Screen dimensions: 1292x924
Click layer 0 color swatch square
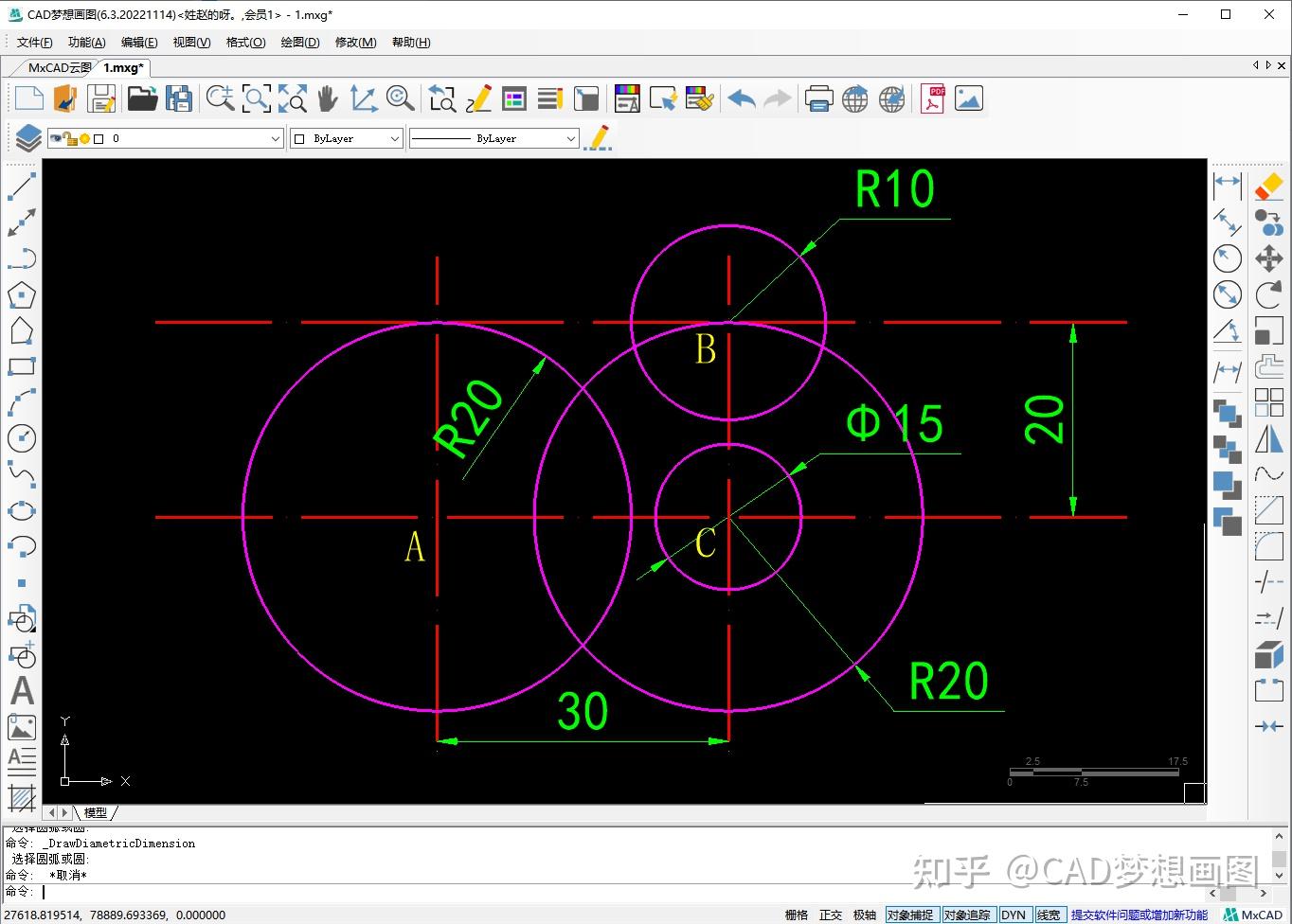point(99,138)
